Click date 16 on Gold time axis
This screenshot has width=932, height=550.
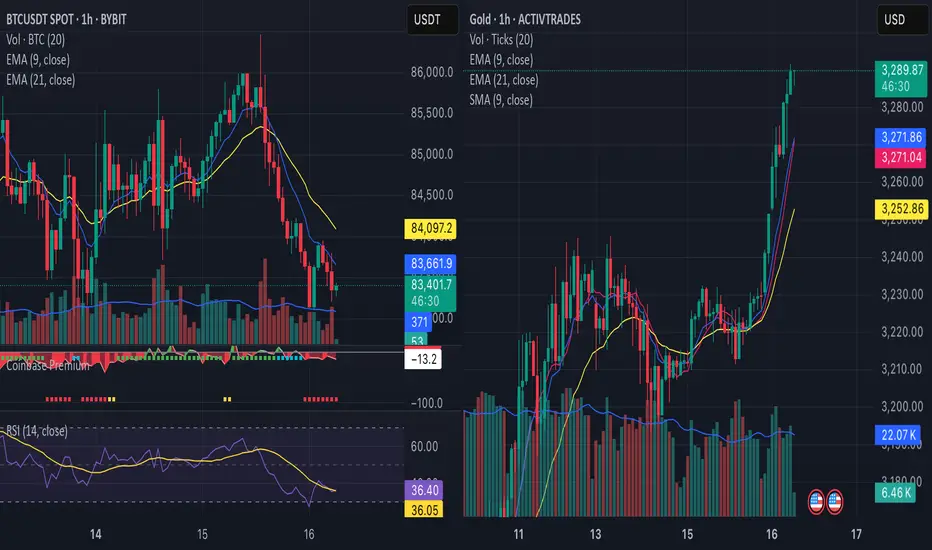pos(772,534)
